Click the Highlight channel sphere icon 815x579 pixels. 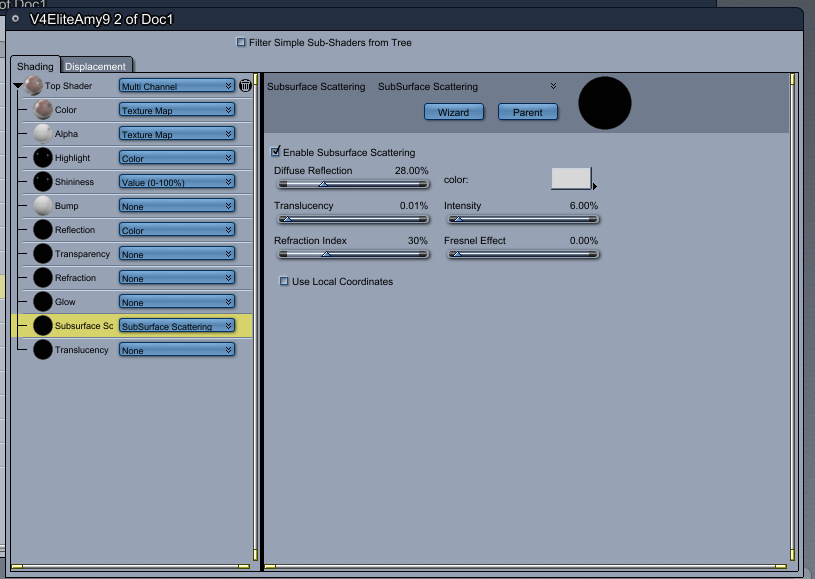[x=43, y=157]
